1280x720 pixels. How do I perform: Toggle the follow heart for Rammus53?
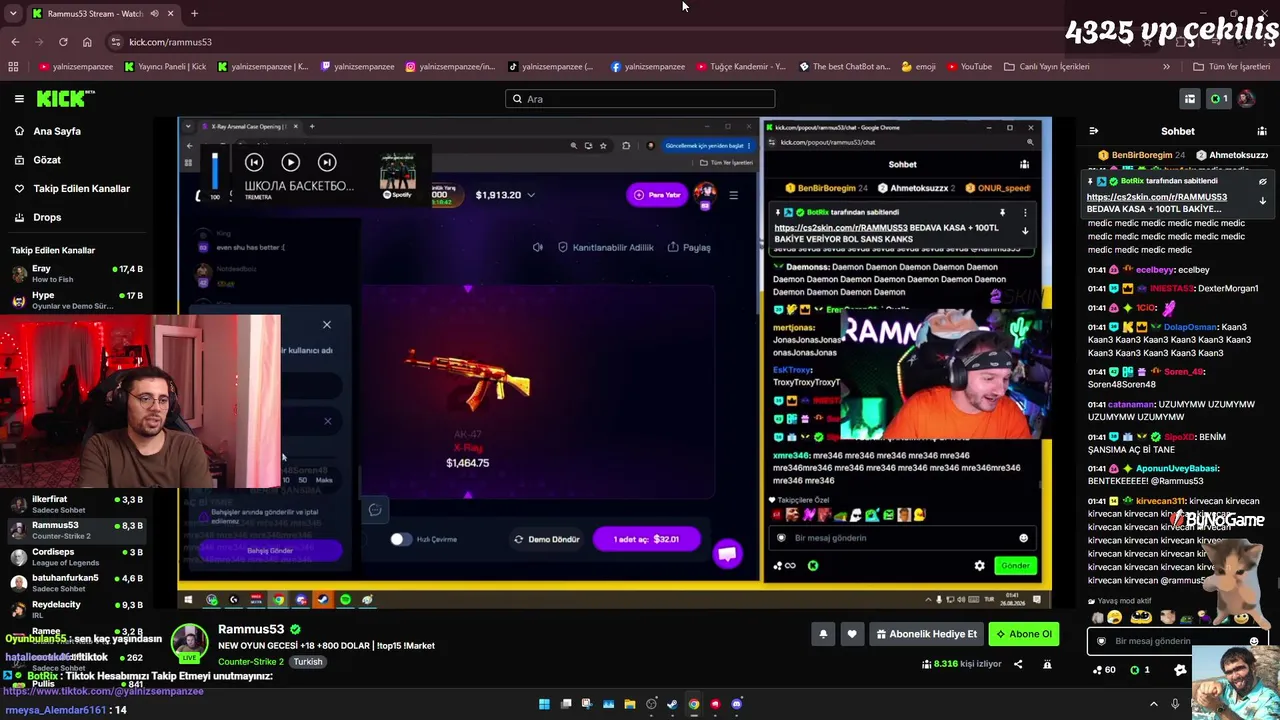[852, 634]
